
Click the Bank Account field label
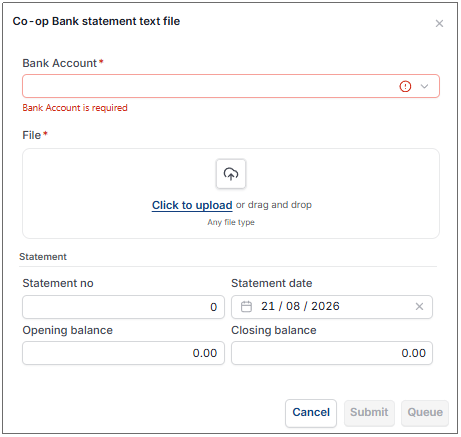59,63
